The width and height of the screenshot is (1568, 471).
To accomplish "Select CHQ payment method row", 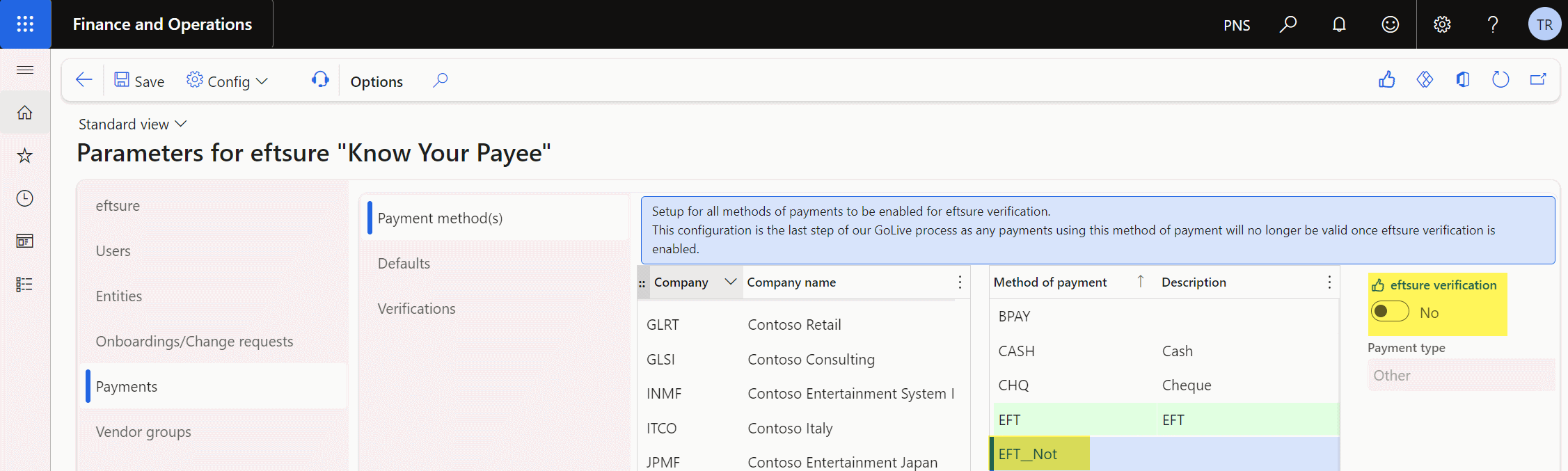I will (1165, 385).
